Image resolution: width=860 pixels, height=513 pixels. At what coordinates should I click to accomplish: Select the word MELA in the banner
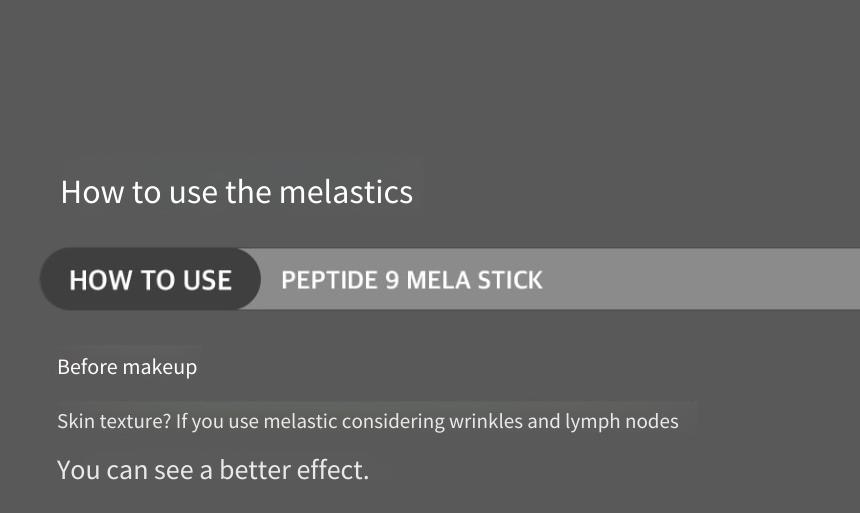click(x=438, y=280)
